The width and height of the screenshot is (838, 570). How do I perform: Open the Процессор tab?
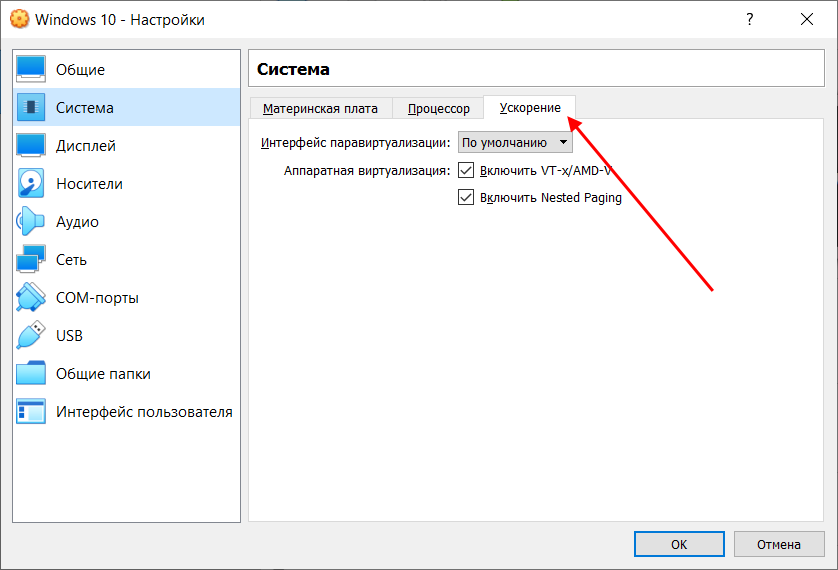click(438, 109)
